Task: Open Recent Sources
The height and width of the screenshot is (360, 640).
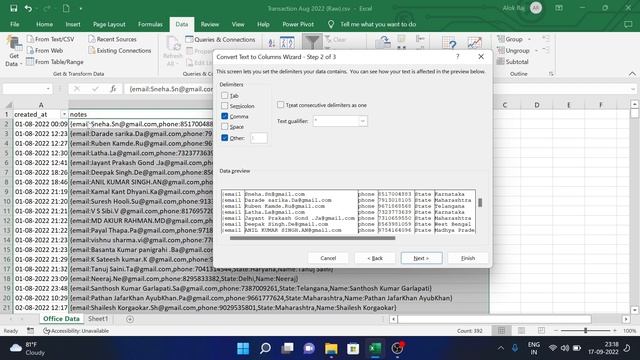Action: [x=112, y=39]
